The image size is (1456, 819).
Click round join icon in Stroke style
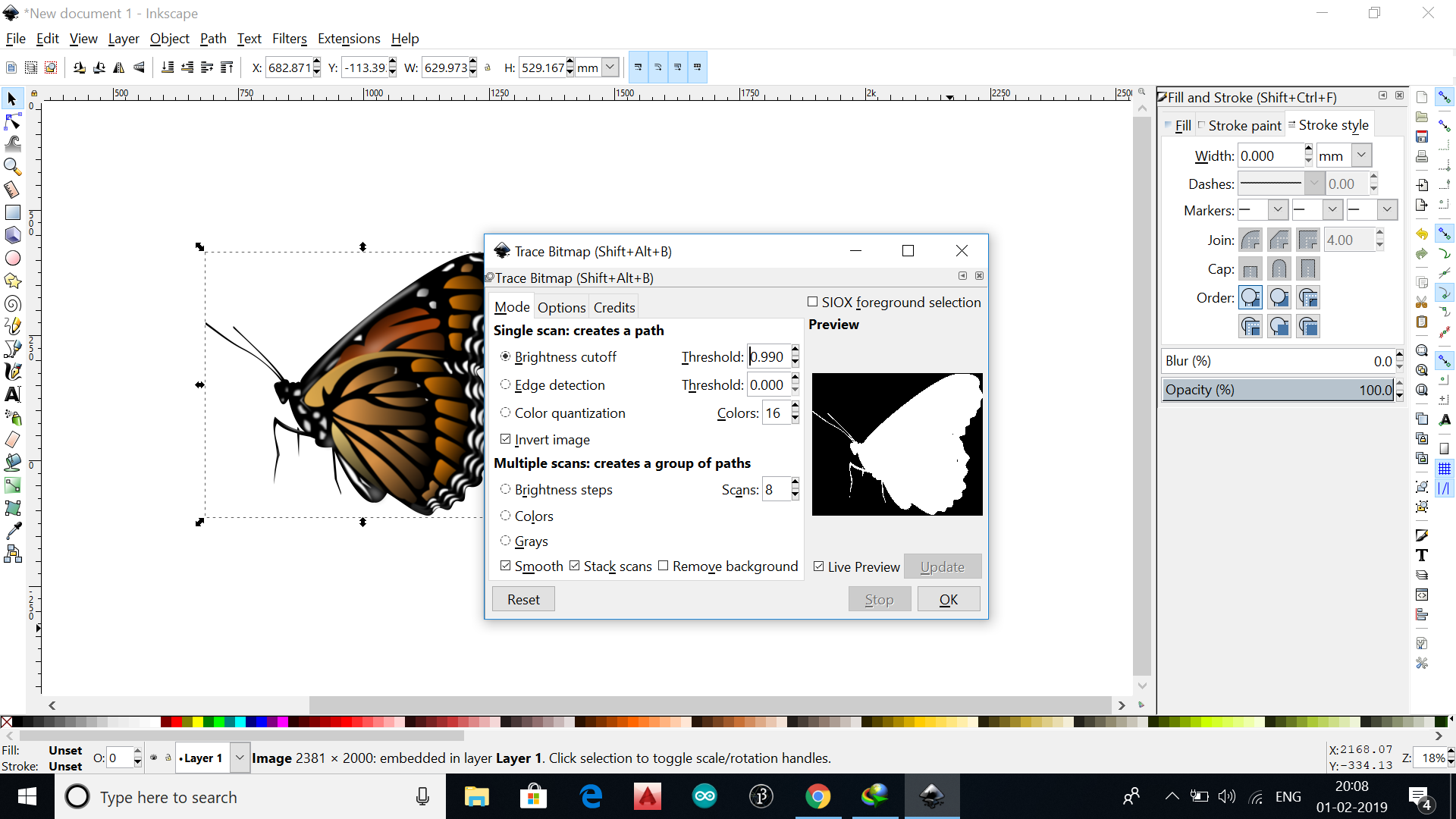coord(1250,240)
